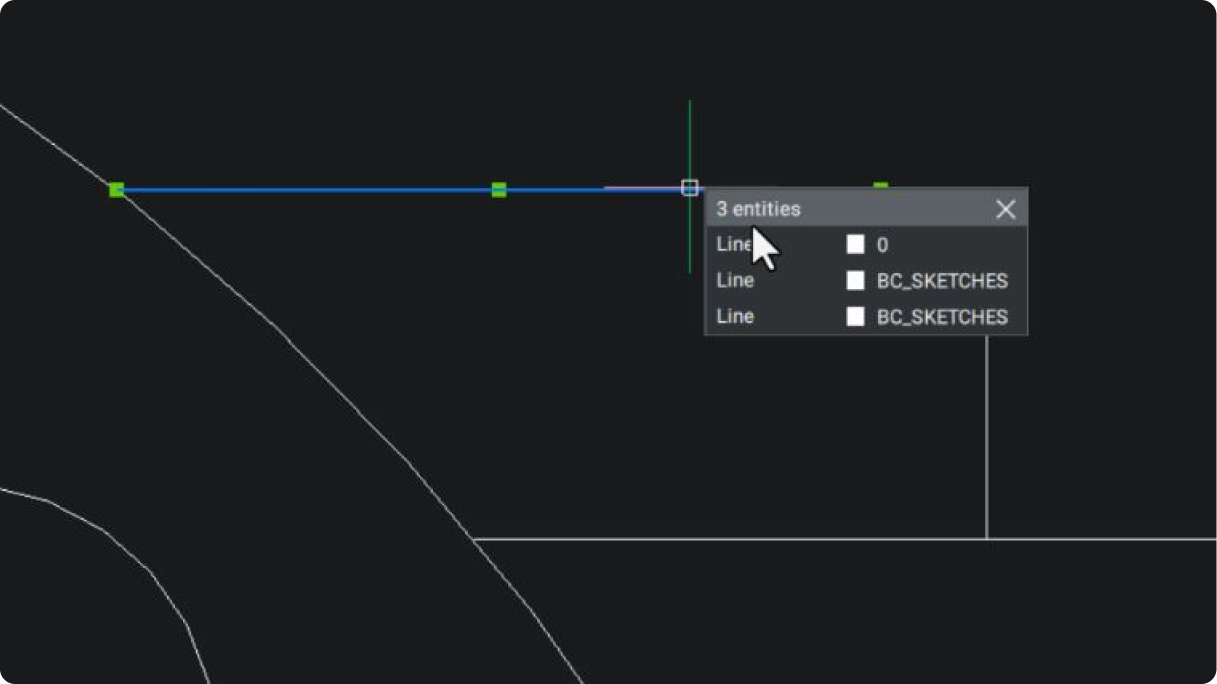Select the white horizontal line under the popup
Image resolution: width=1217 pixels, height=684 pixels.
click(844, 539)
